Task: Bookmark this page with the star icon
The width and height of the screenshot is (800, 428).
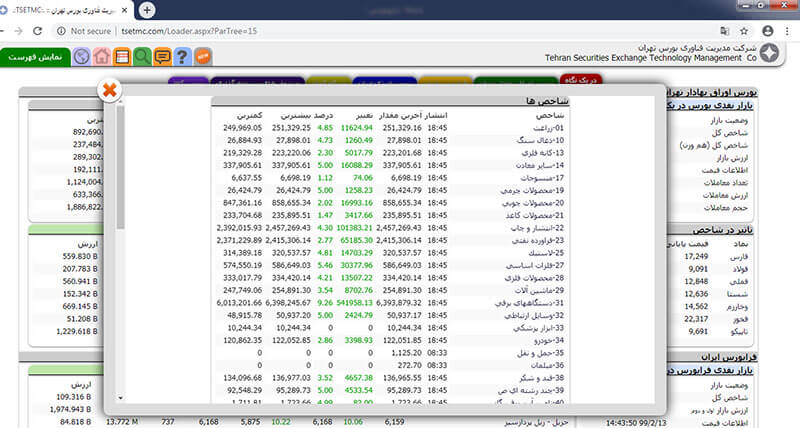Action: 744,31
